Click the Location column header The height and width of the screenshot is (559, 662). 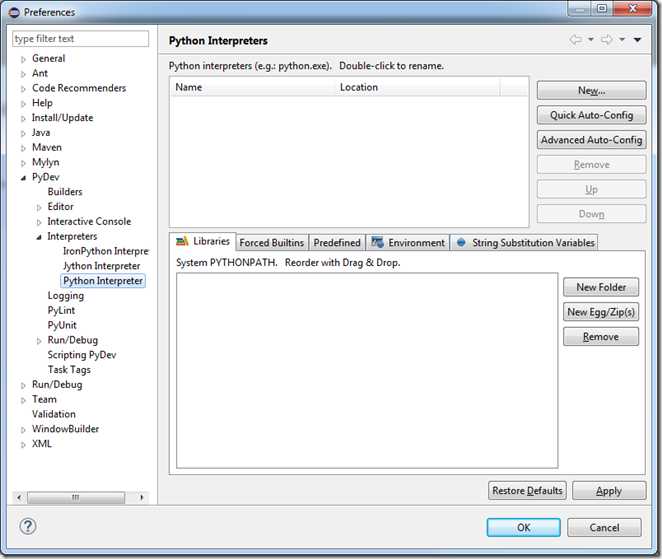(x=418, y=87)
